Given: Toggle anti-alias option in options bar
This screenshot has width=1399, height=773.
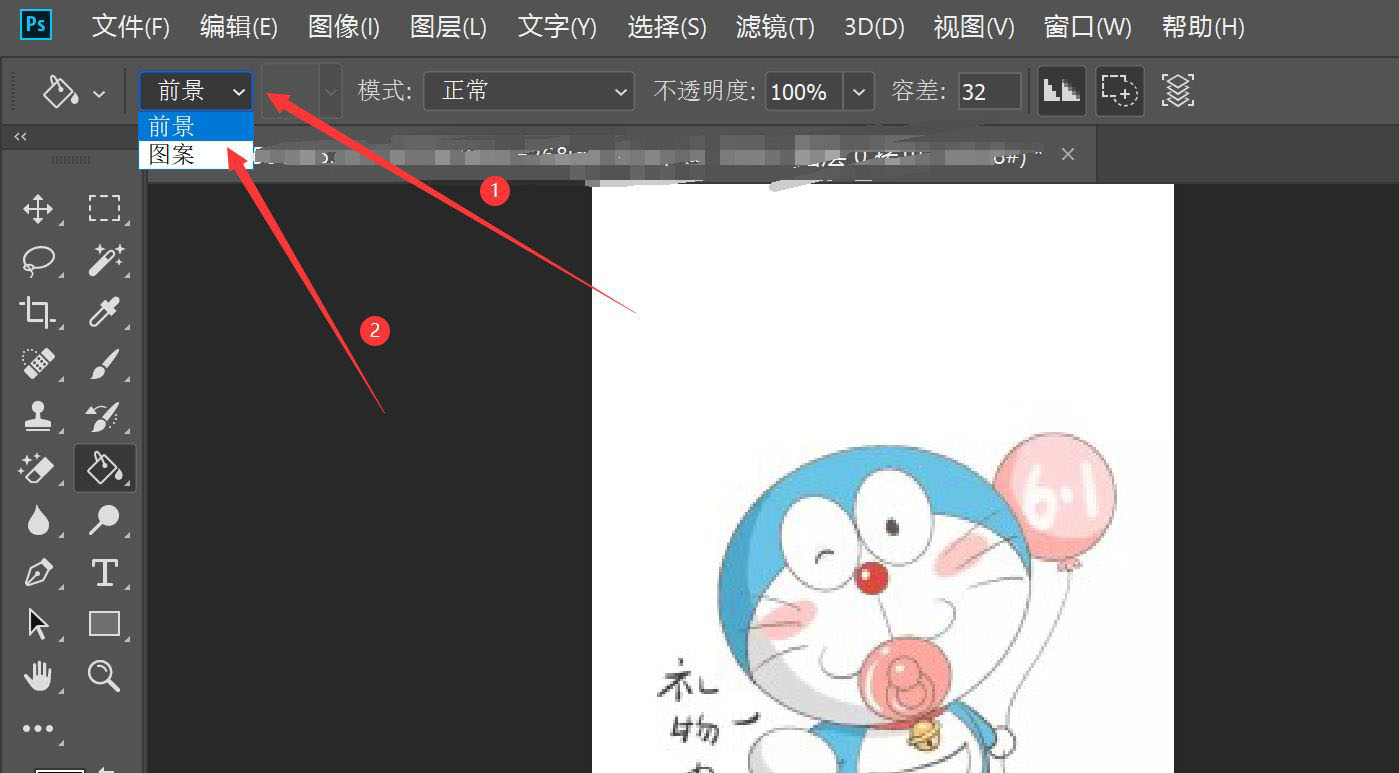Looking at the screenshot, I should click(1061, 91).
